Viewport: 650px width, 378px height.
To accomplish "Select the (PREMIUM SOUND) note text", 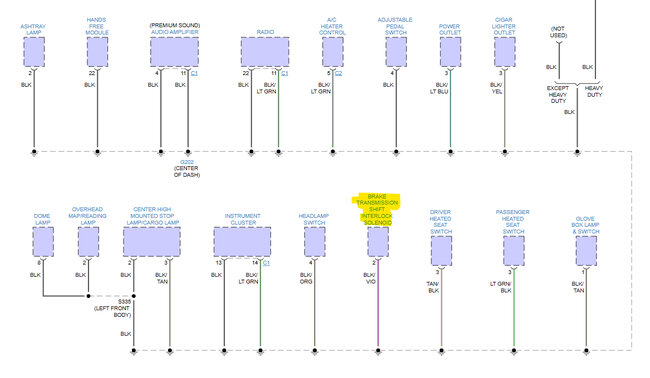I will [175, 25].
